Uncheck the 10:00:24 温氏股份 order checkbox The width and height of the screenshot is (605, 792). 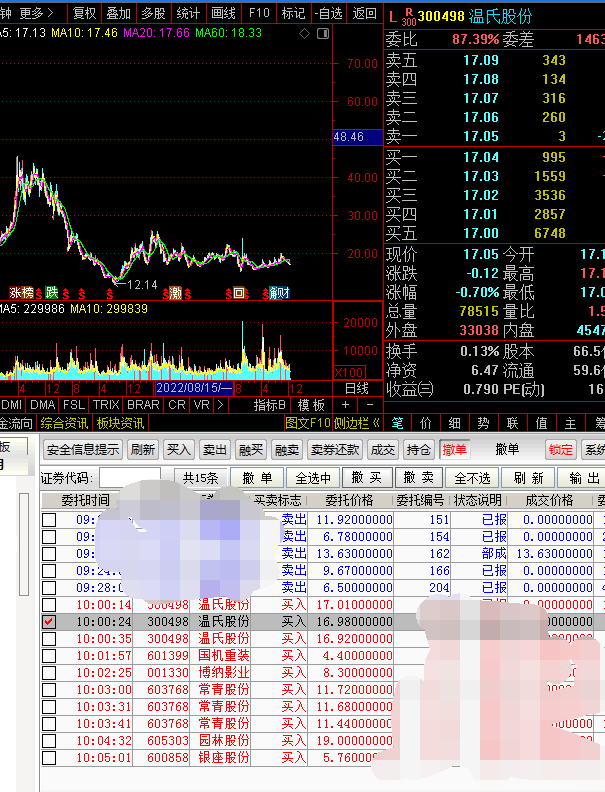coord(49,621)
